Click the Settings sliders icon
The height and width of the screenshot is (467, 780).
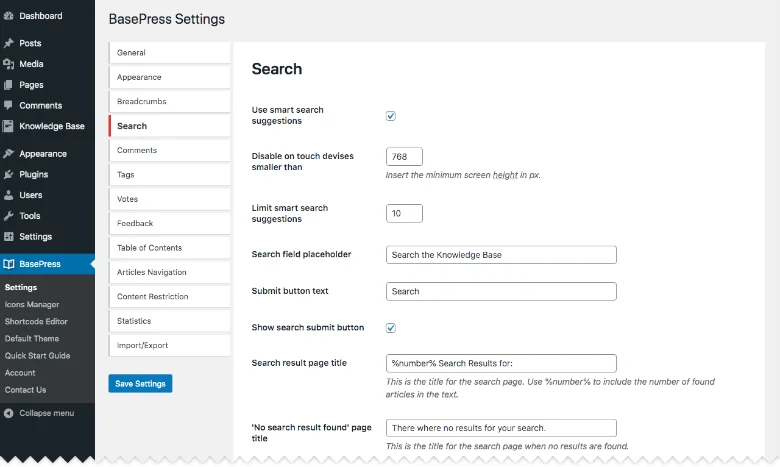(x=8, y=237)
